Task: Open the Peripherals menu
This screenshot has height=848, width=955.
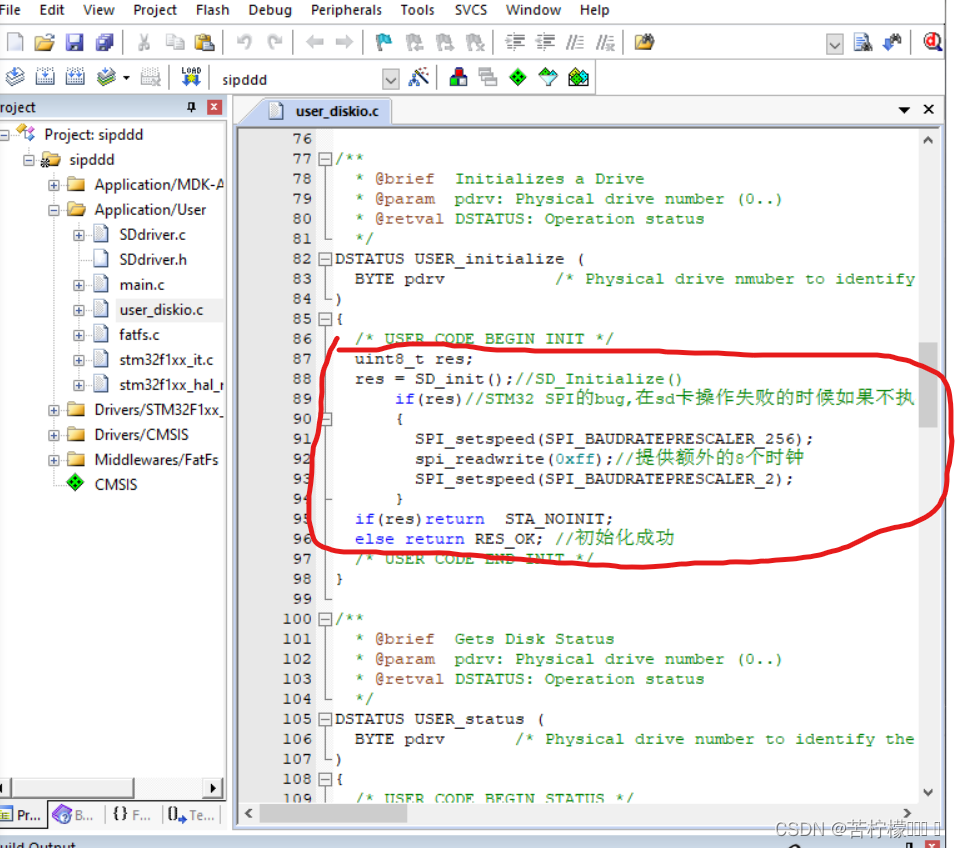Action: click(x=346, y=10)
